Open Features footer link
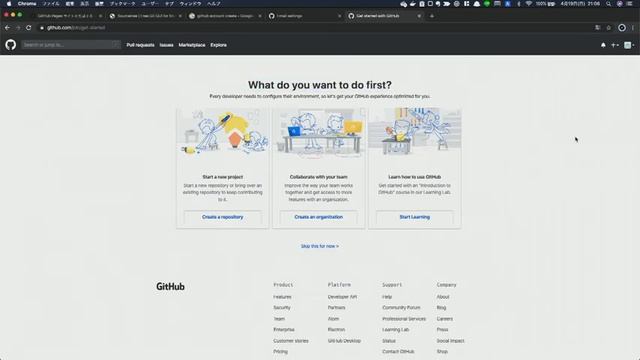640x360 pixels. (x=282, y=297)
